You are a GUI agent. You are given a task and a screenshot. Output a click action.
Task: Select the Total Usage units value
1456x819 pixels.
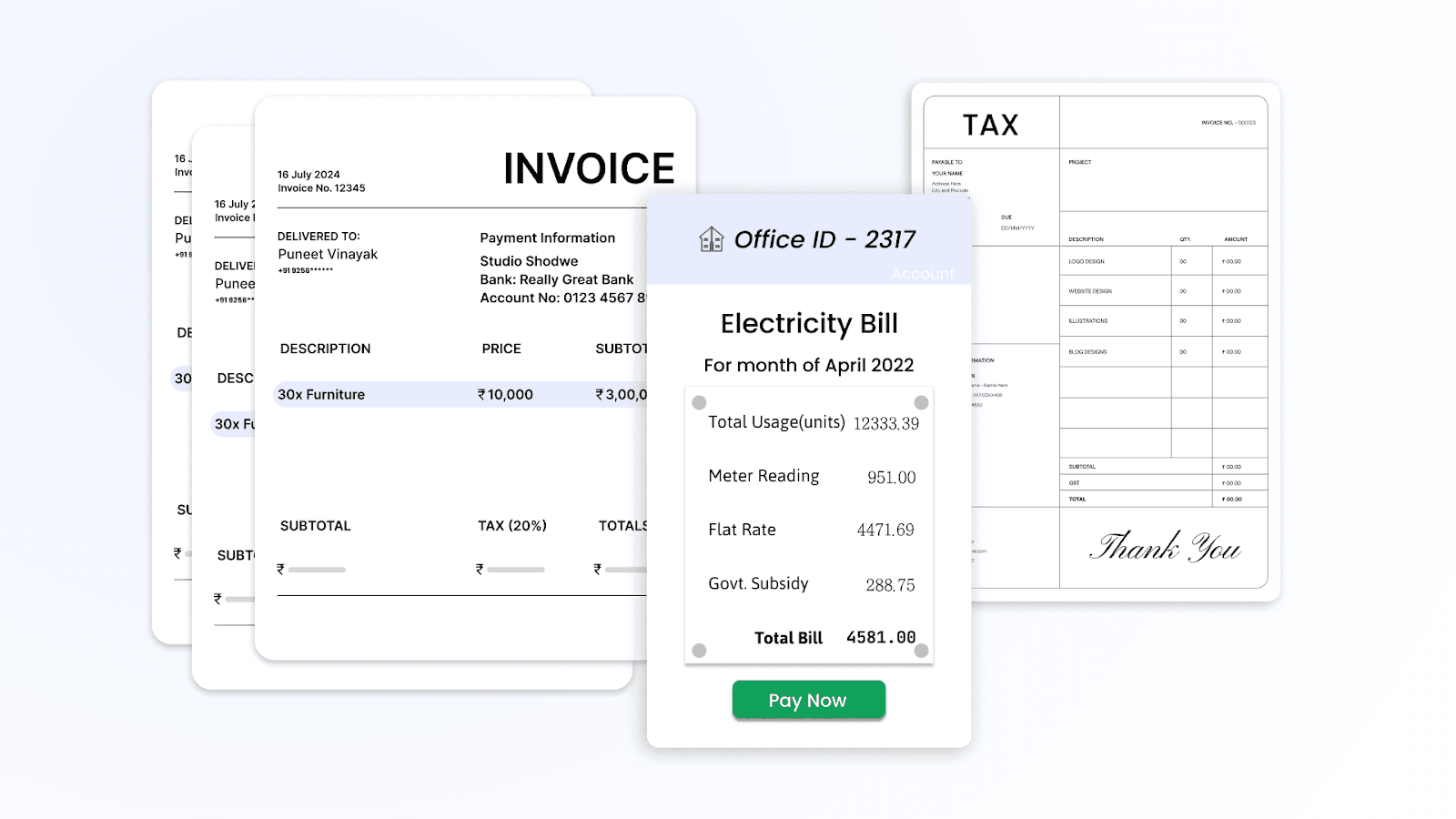[885, 423]
